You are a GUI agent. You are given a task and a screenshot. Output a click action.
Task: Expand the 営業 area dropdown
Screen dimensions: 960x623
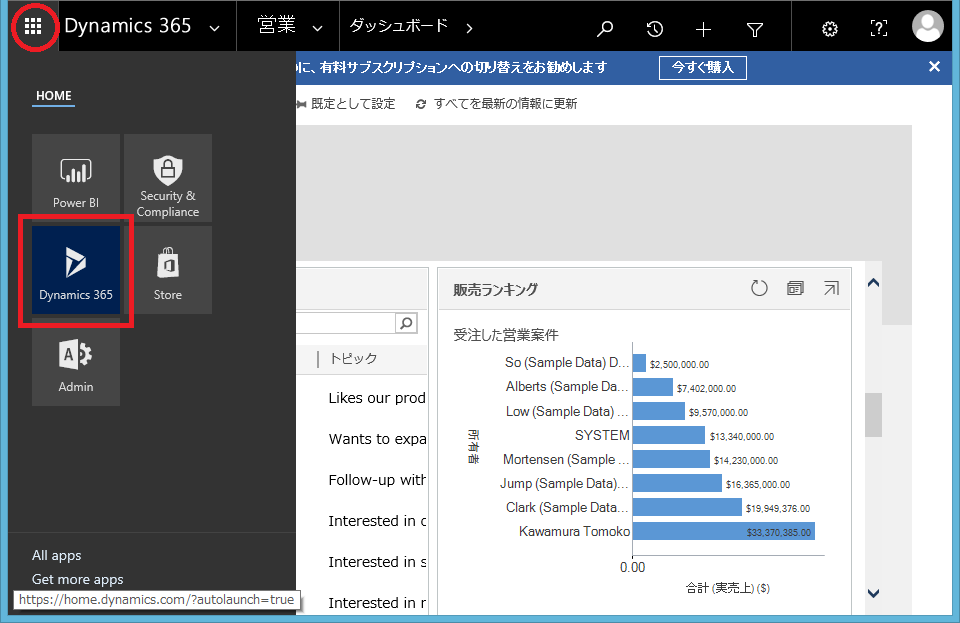[317, 28]
